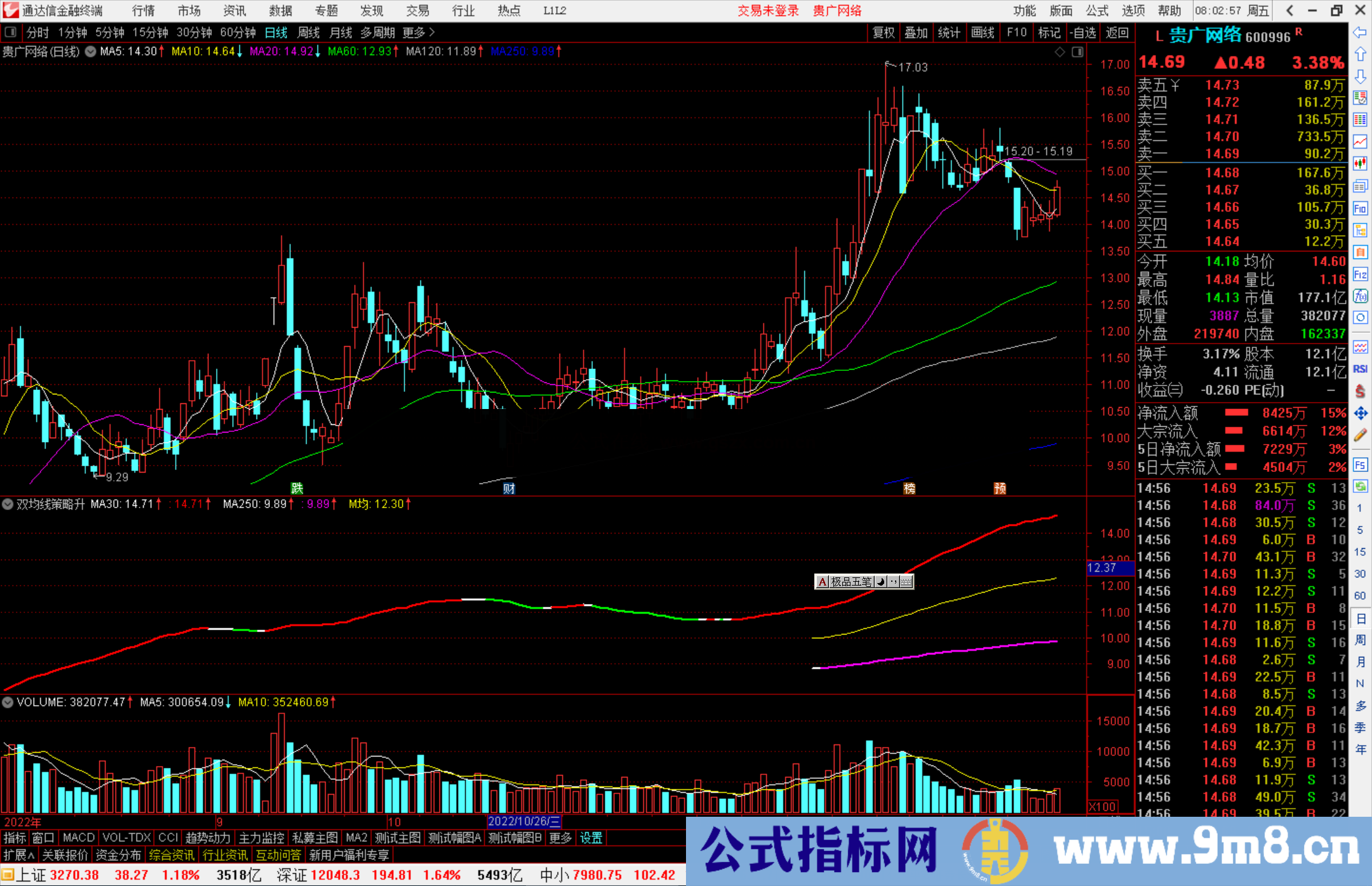The height and width of the screenshot is (886, 1372).
Task: Select the pencil drawing tool icon
Action: coord(1360,435)
